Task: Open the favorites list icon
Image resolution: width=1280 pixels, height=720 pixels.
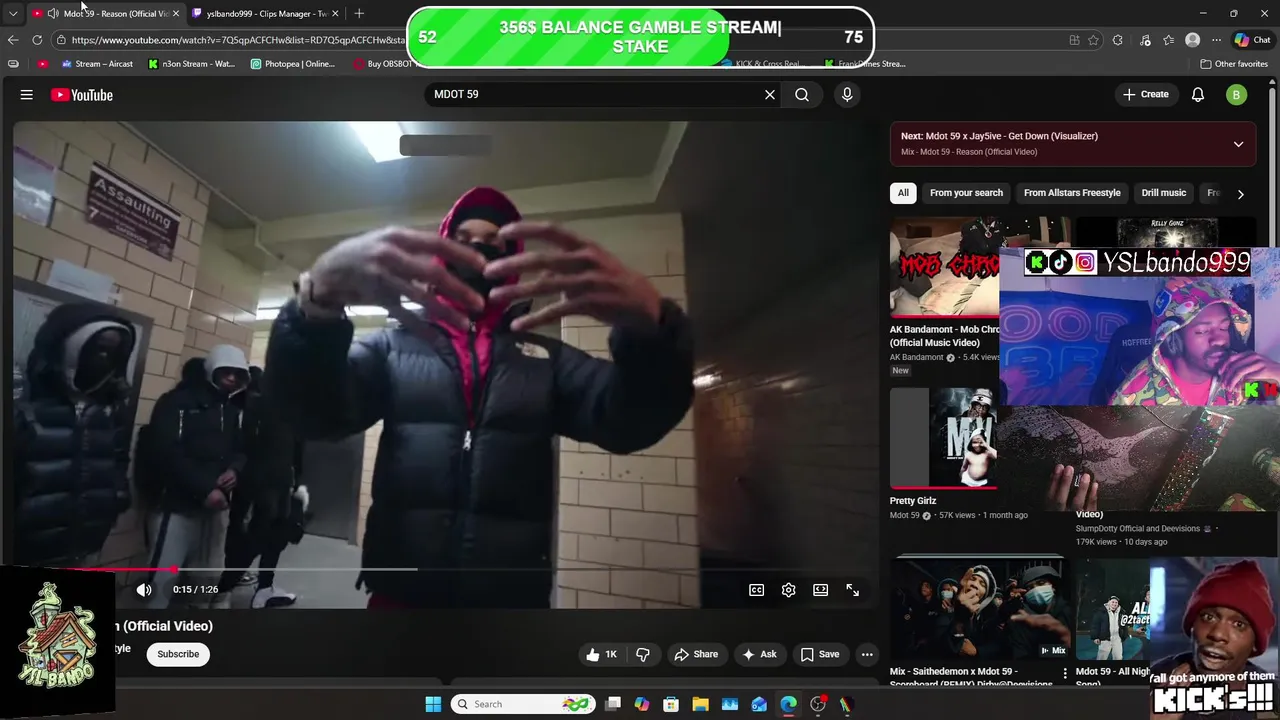Action: pos(1168,40)
